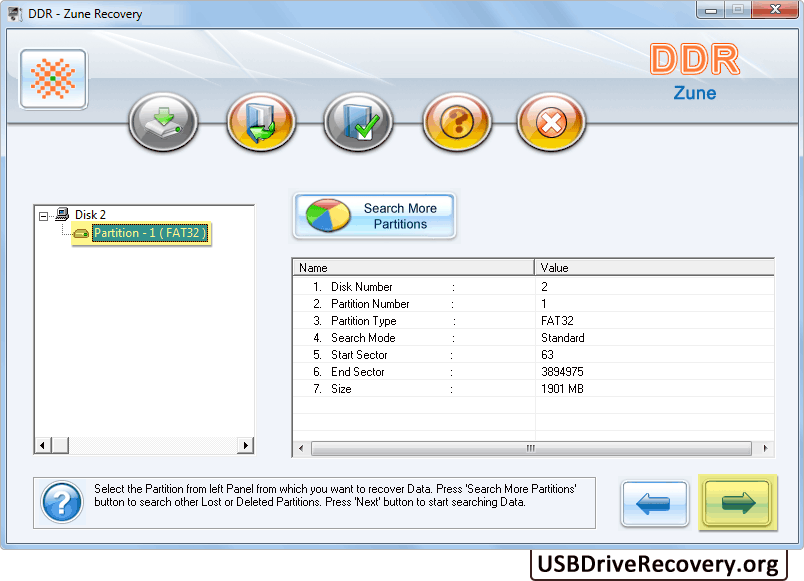
Task: Select the End Sector row
Action: tap(533, 371)
